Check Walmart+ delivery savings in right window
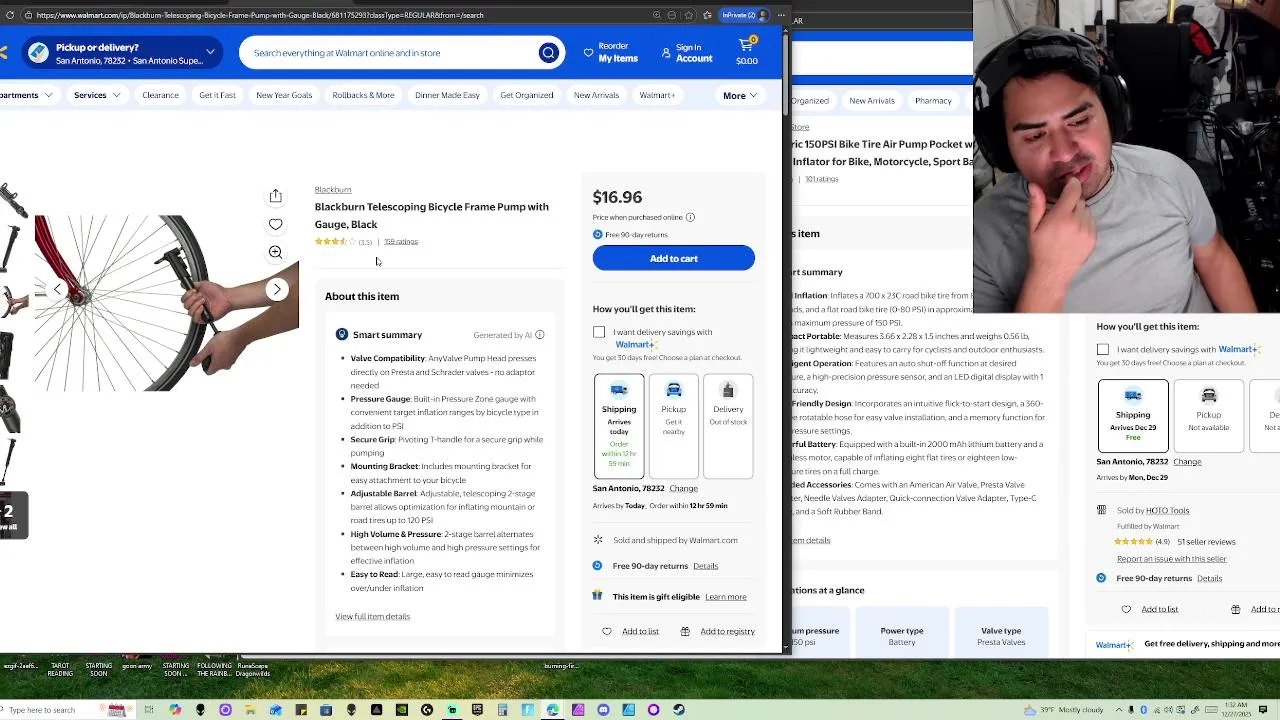This screenshot has width=1280, height=720. [x=1103, y=350]
